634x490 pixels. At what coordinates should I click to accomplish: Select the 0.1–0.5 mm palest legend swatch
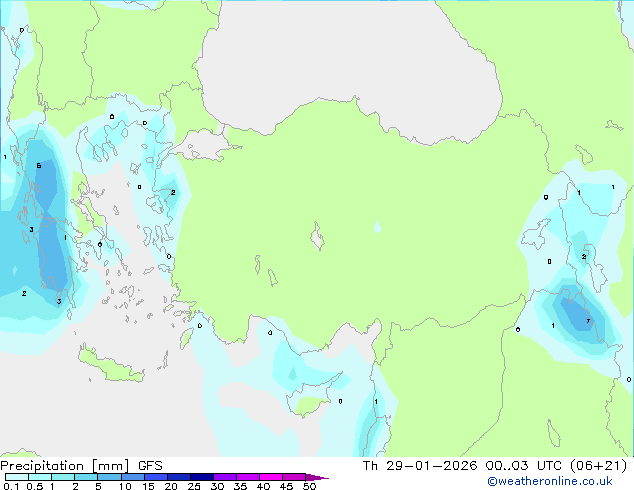tap(17, 477)
